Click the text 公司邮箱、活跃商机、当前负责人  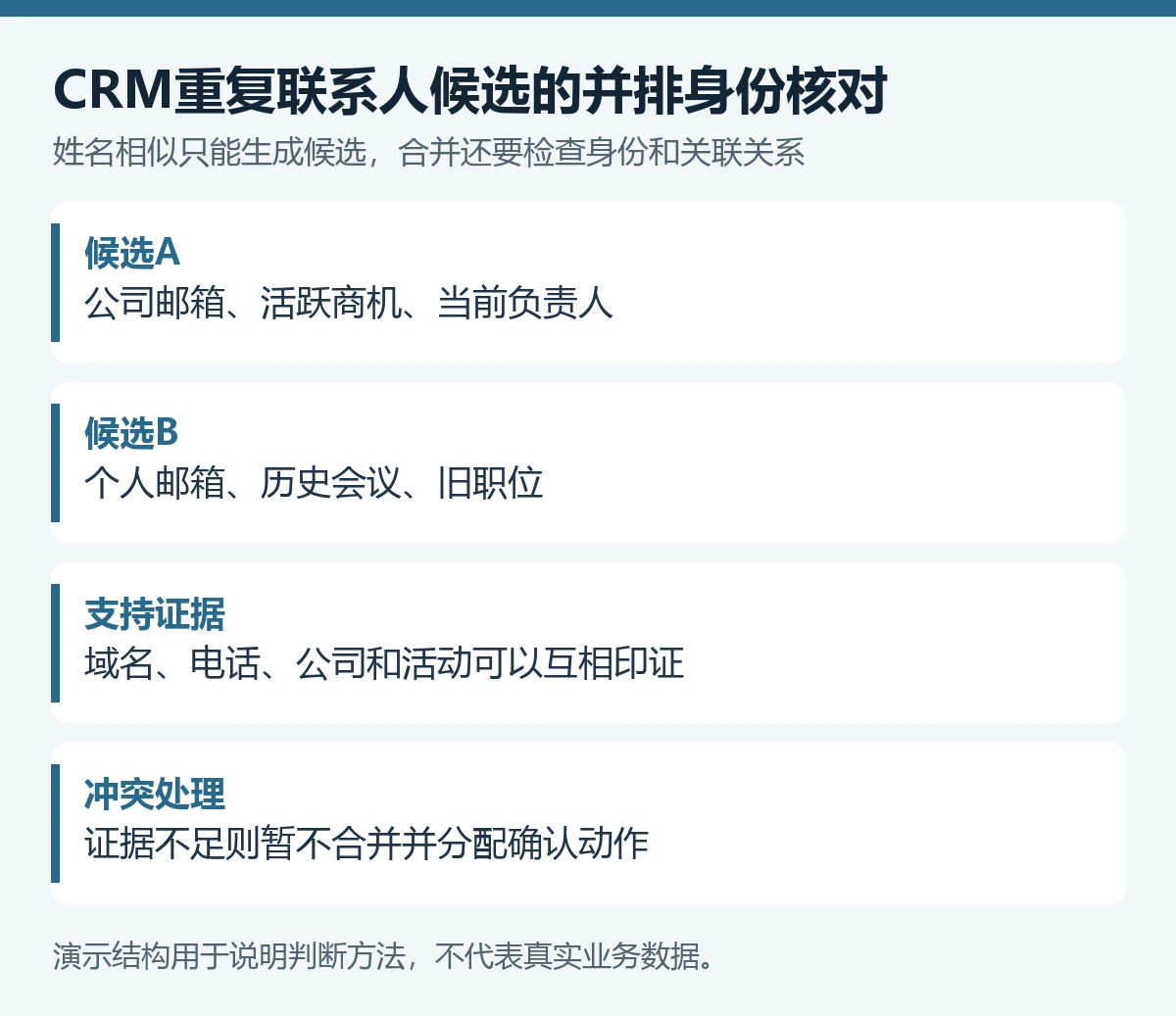click(x=349, y=303)
